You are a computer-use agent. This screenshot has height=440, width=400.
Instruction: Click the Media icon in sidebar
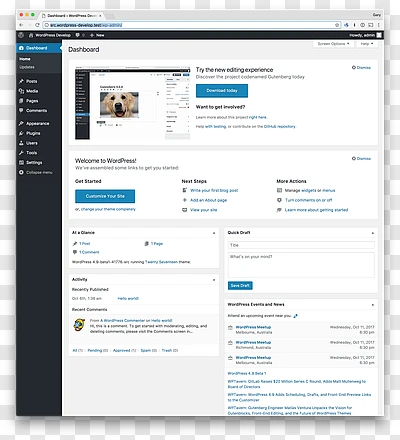(x=21, y=91)
